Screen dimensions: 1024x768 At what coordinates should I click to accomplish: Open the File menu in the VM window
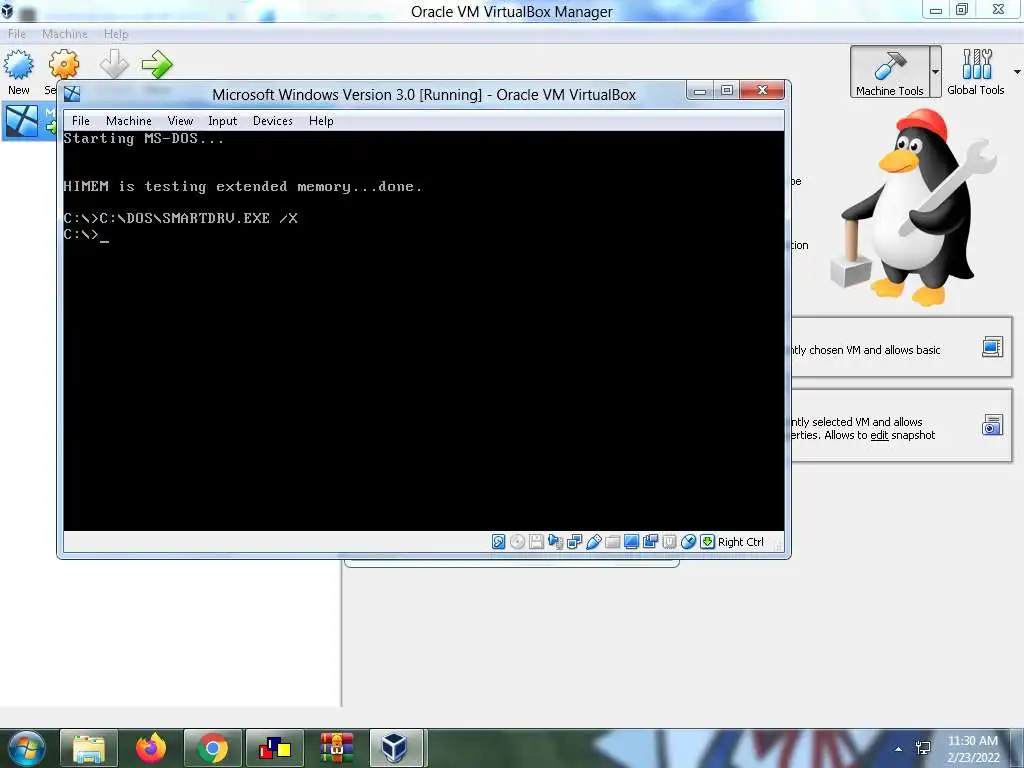point(80,121)
